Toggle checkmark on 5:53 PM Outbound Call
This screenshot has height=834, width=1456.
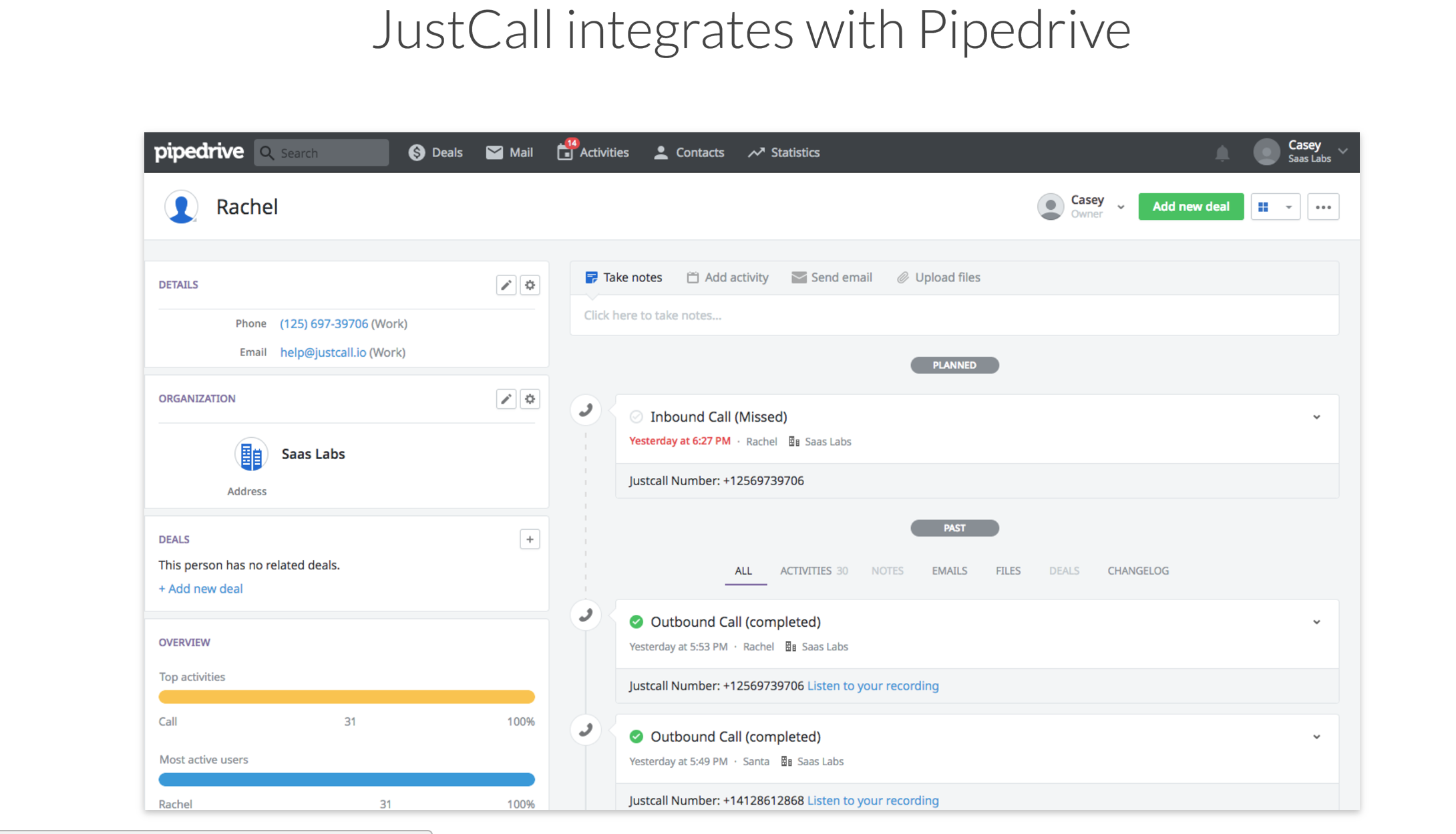[x=636, y=622]
